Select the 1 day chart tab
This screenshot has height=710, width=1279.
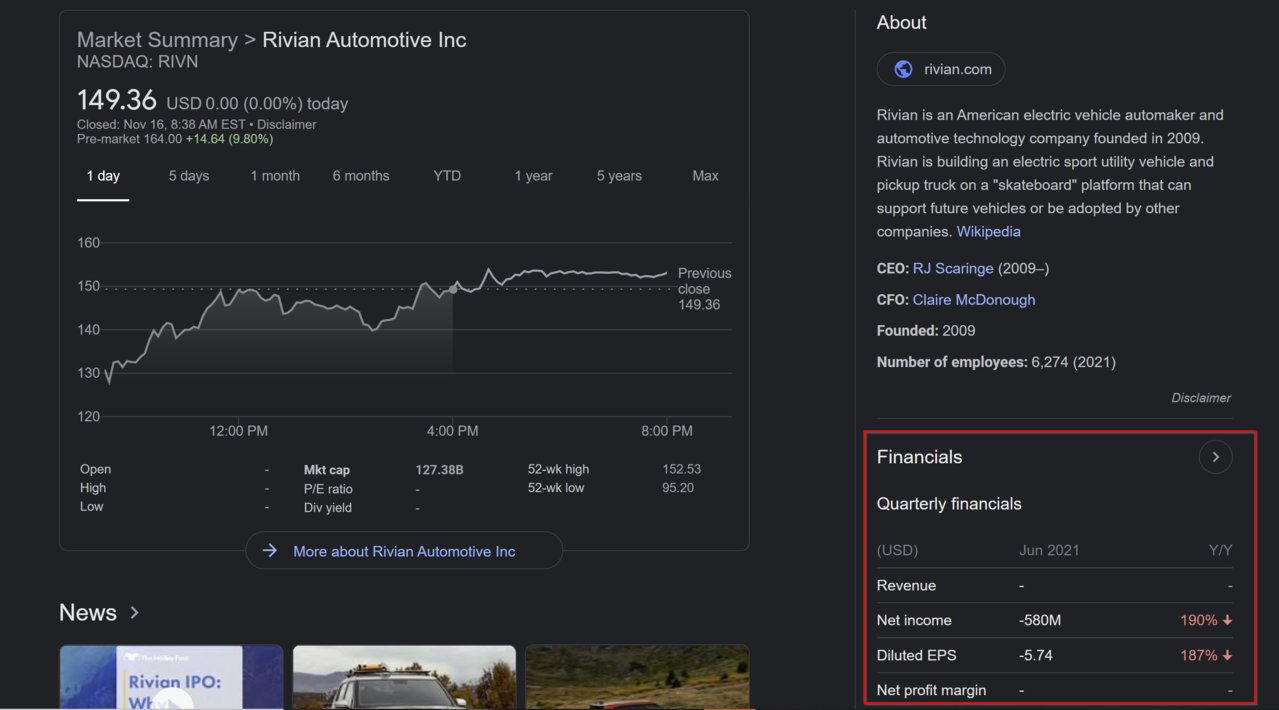(x=103, y=176)
